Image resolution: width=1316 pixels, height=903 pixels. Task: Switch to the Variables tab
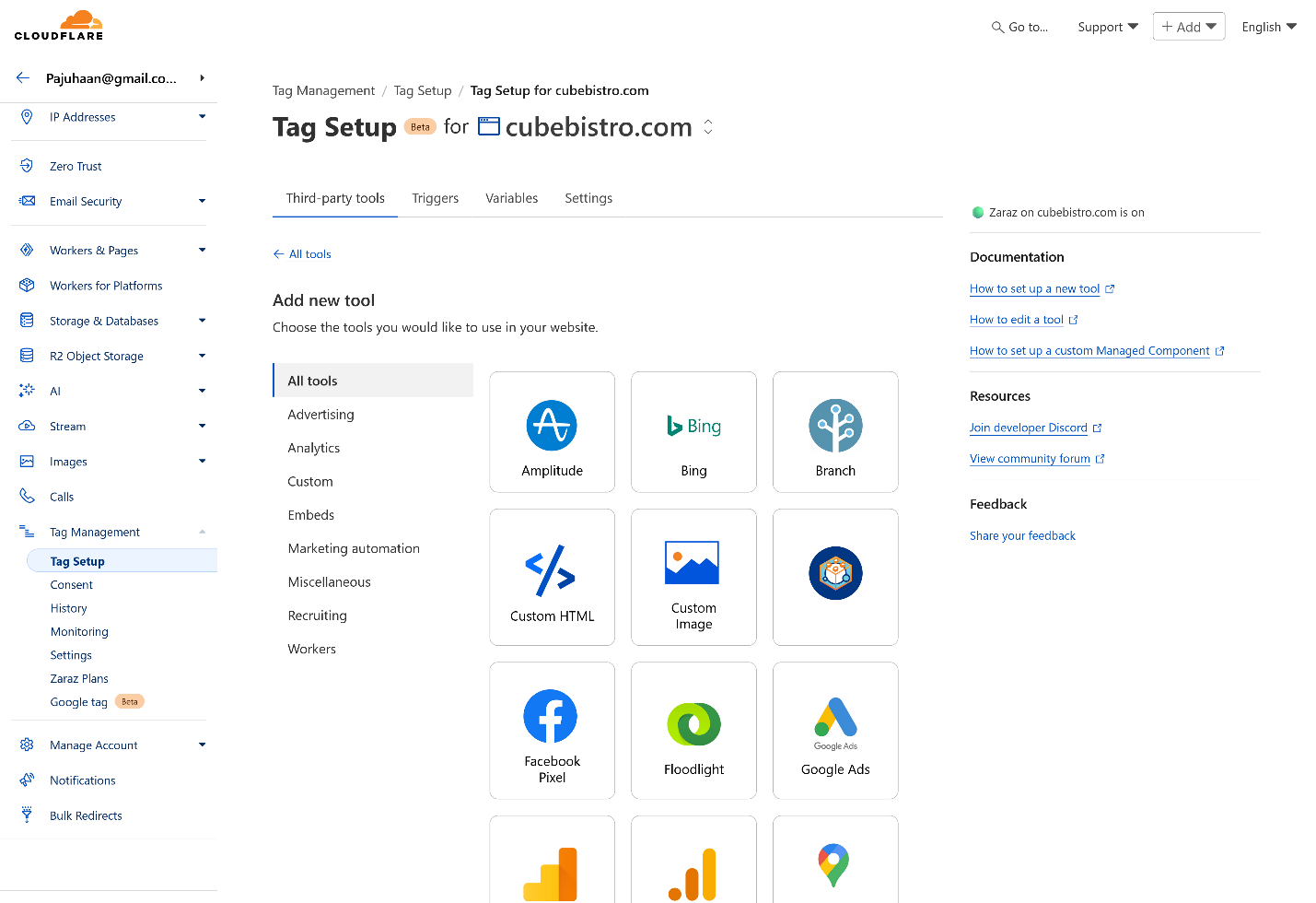(512, 198)
